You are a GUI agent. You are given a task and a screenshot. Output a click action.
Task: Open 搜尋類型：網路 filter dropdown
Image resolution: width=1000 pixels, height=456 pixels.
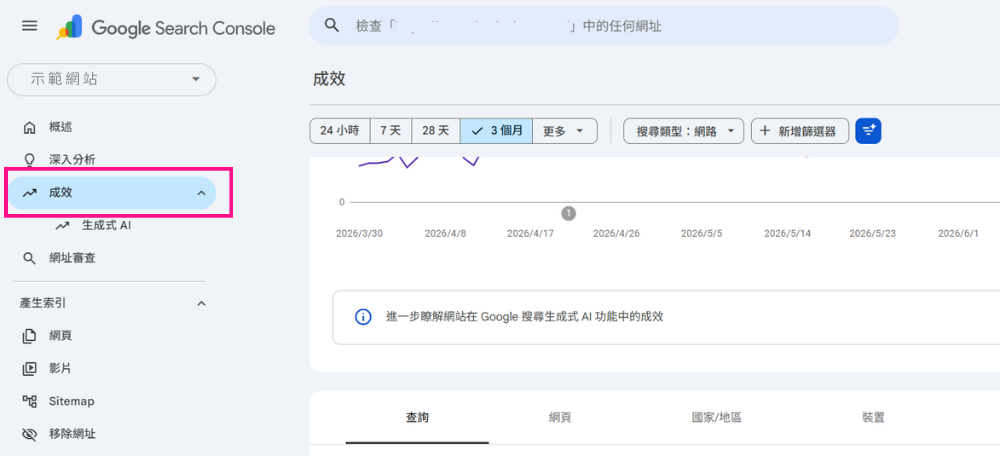tap(683, 131)
